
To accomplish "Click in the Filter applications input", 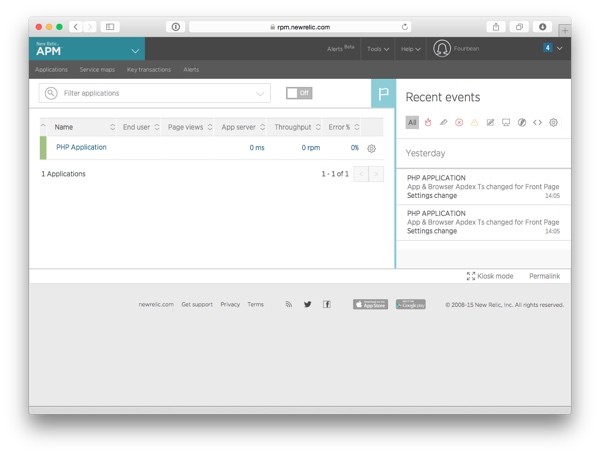I will click(155, 93).
